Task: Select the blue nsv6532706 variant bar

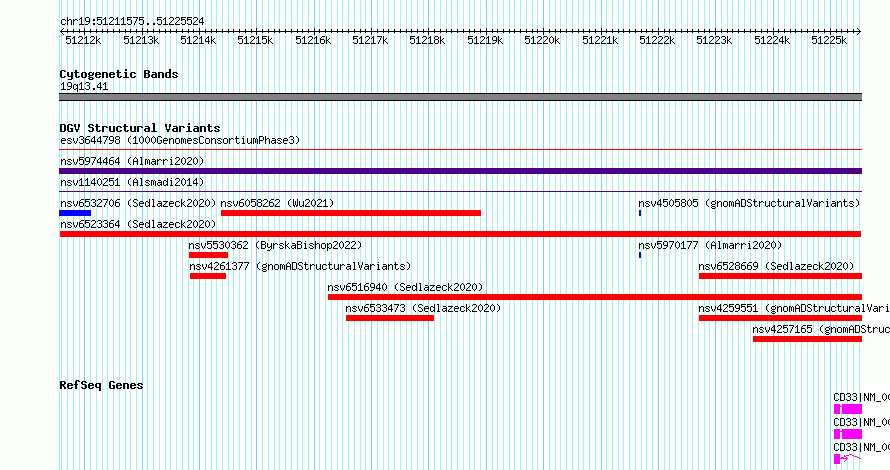Action: [75, 213]
